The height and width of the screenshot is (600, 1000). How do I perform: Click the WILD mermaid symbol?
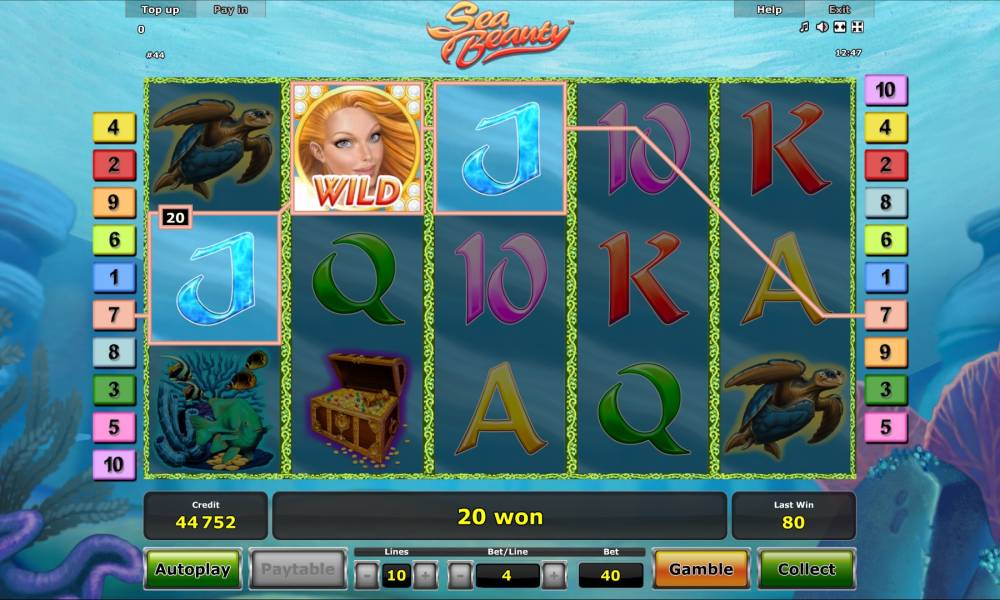[x=357, y=147]
